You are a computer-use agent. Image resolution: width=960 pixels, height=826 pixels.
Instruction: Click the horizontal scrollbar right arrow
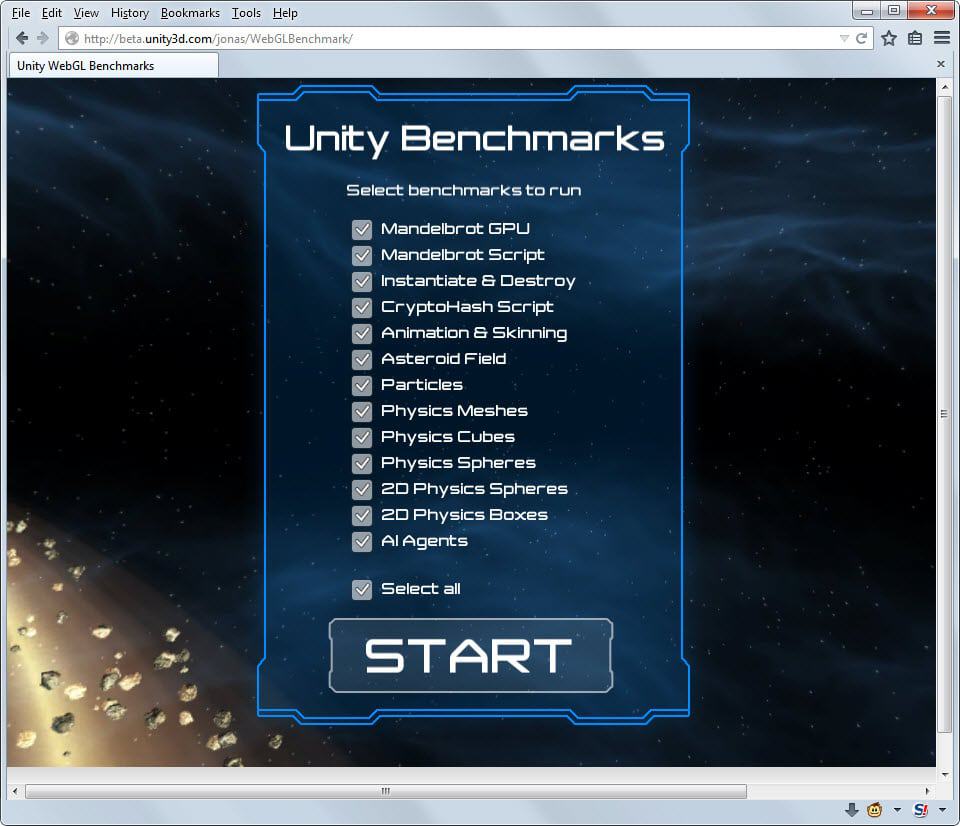(x=927, y=791)
